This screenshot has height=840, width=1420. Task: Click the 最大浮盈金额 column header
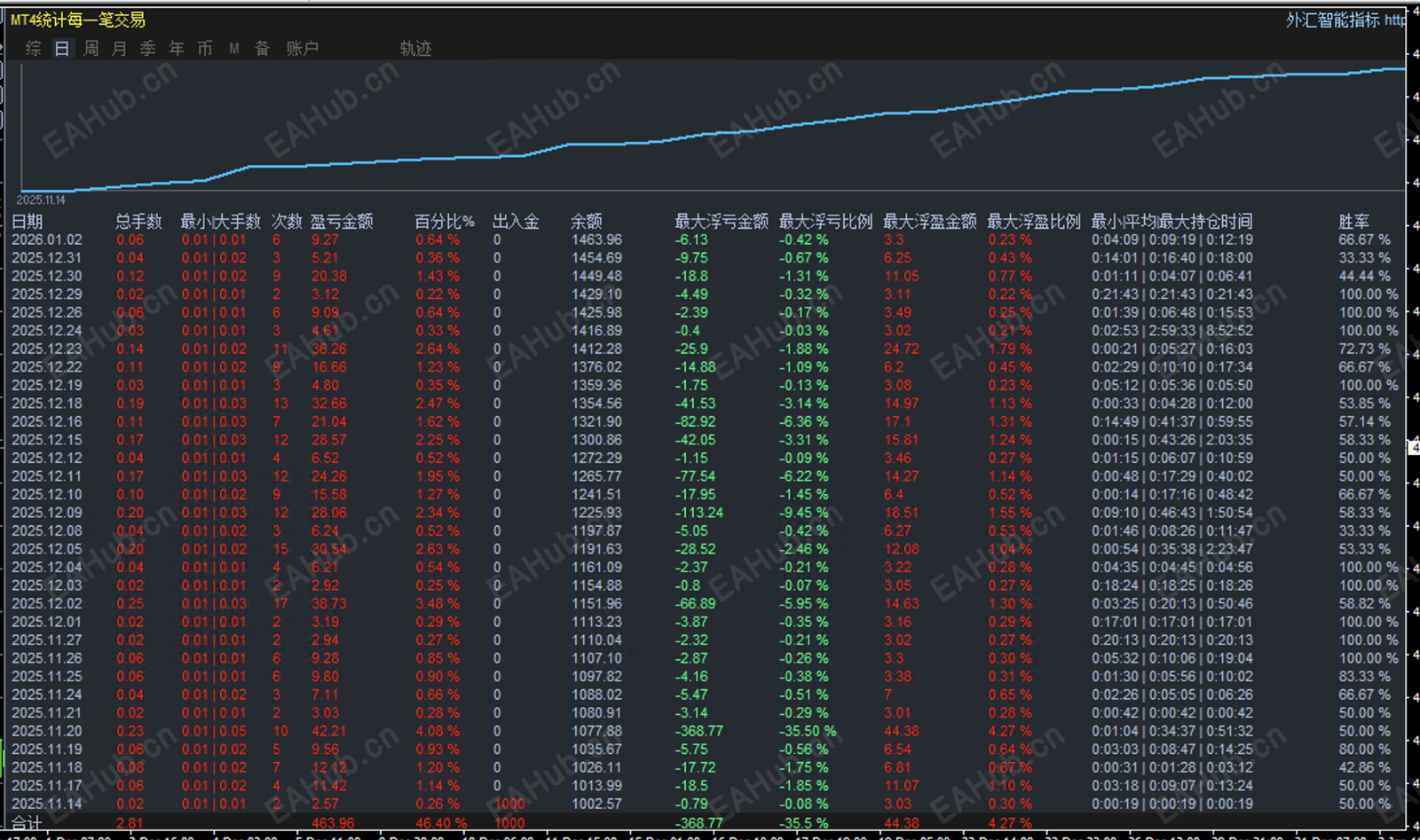pyautogui.click(x=930, y=221)
